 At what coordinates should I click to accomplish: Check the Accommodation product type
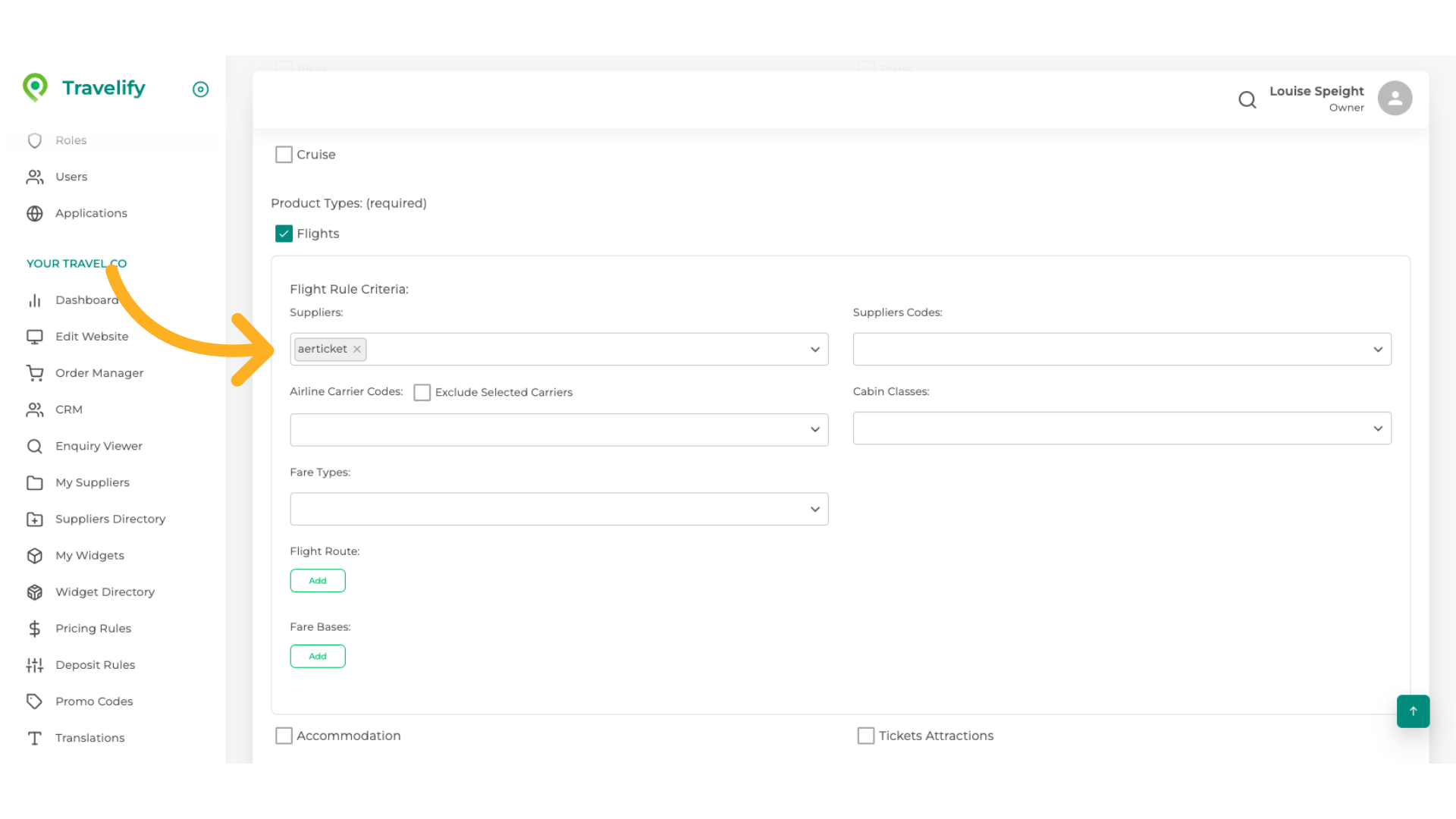coord(284,736)
